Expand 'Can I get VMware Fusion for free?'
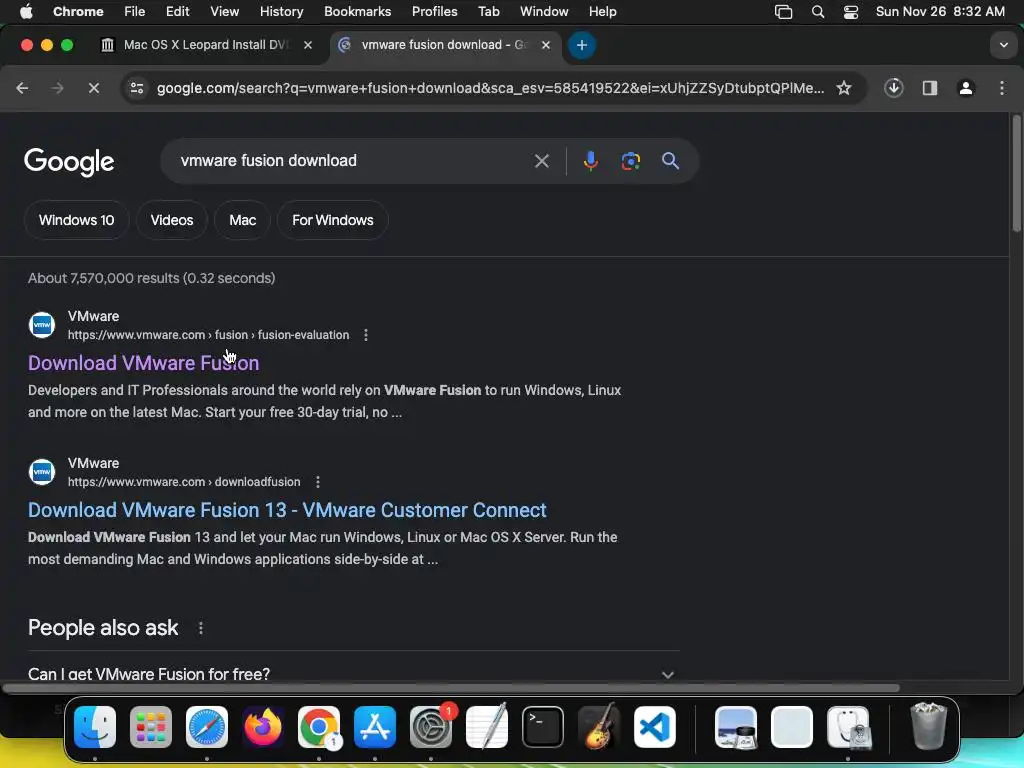Viewport: 1024px width, 768px height. [x=353, y=674]
